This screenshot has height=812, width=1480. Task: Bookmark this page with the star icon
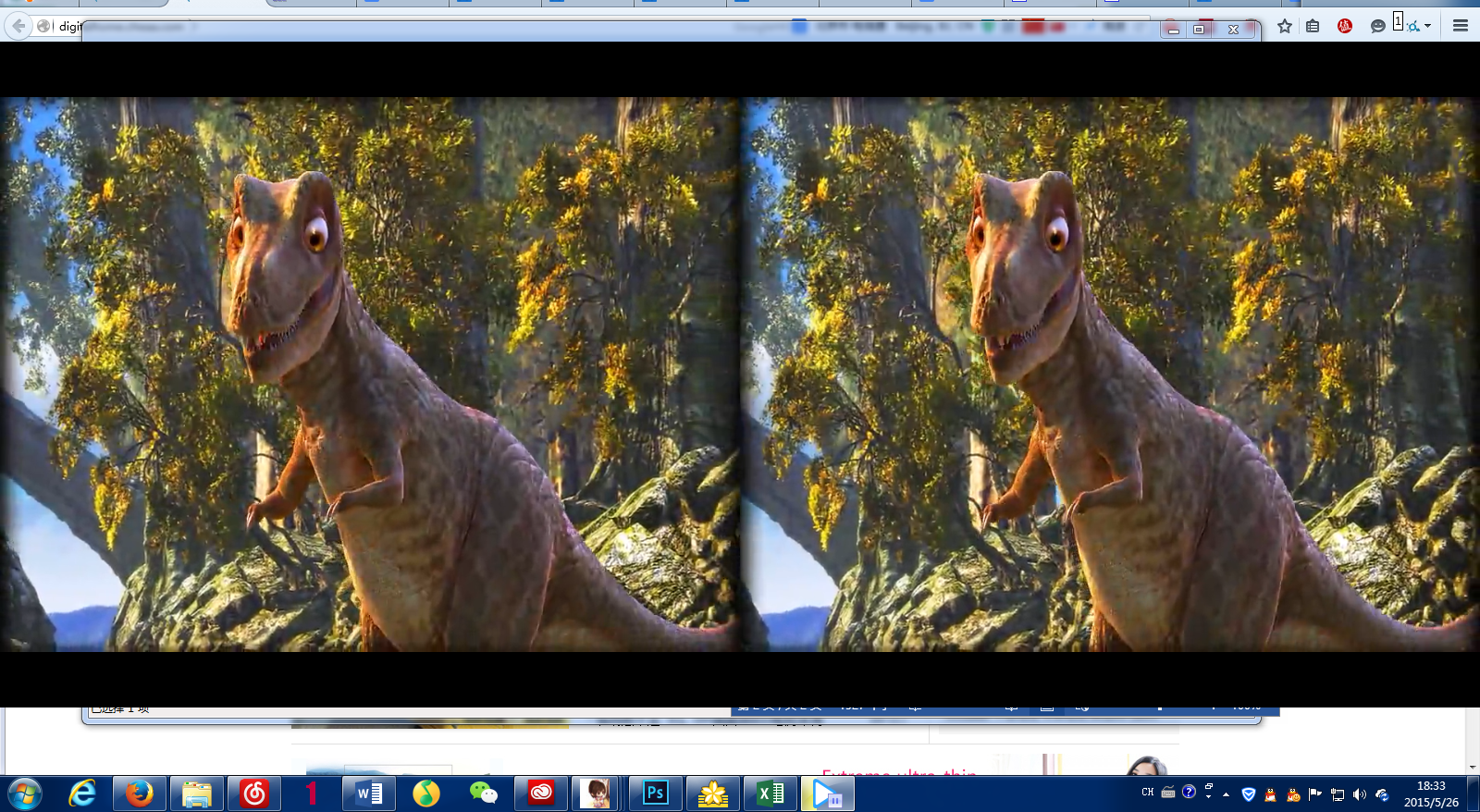tap(1285, 26)
